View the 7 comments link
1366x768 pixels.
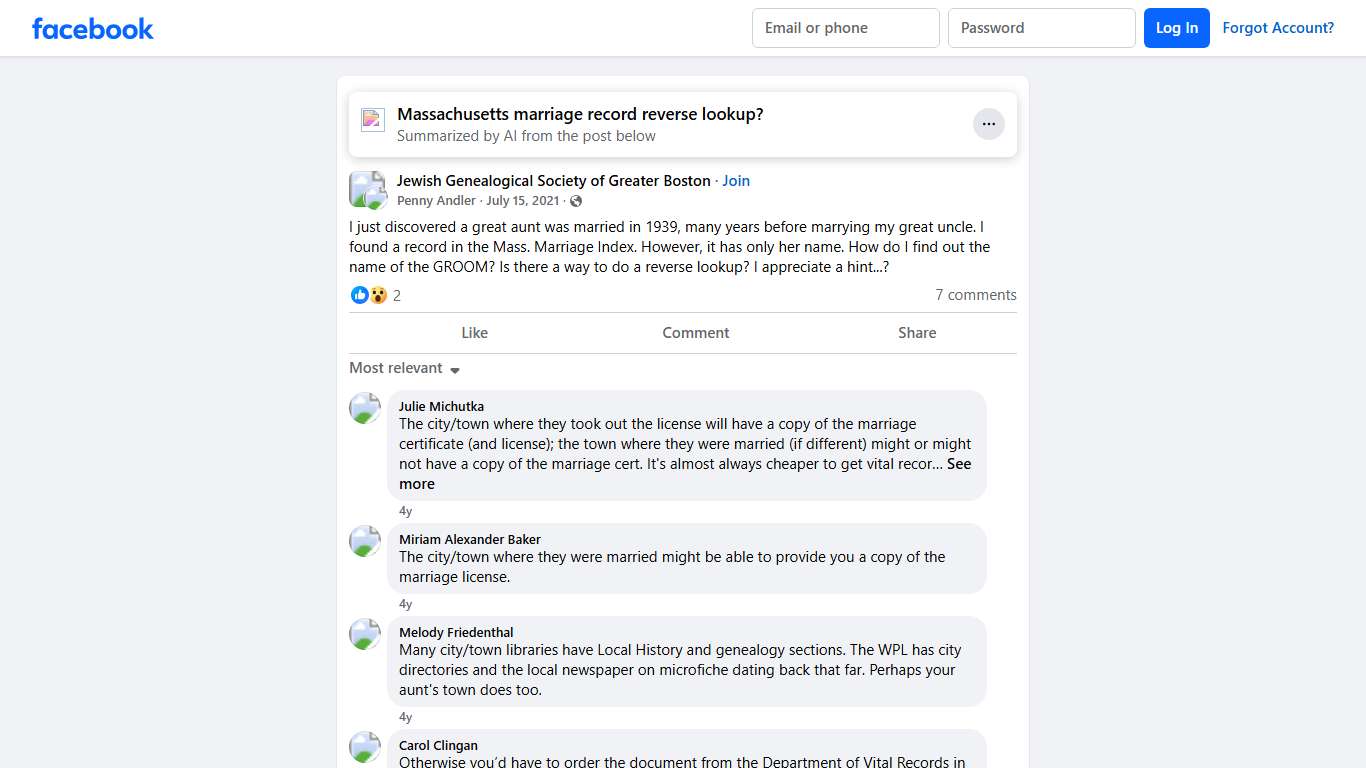click(x=975, y=295)
